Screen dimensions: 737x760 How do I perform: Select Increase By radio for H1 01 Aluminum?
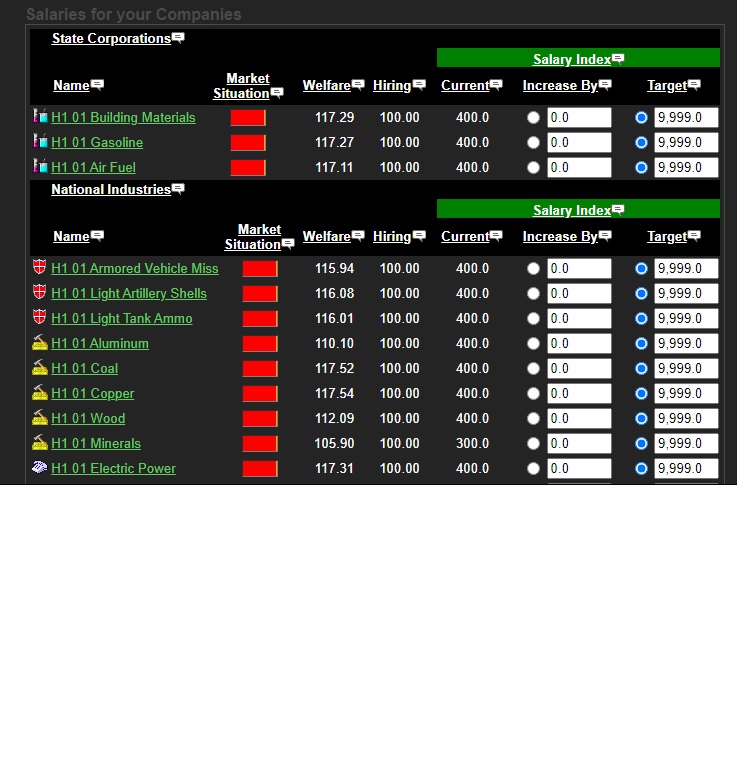pyautogui.click(x=533, y=343)
